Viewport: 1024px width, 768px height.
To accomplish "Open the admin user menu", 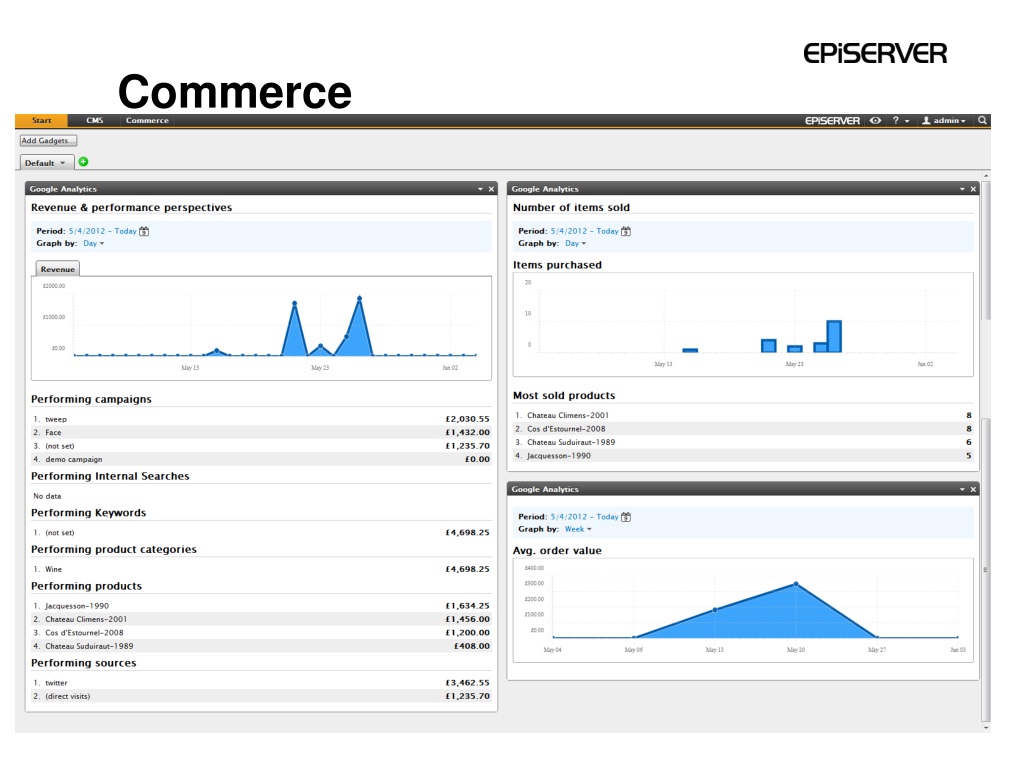I will 944,121.
